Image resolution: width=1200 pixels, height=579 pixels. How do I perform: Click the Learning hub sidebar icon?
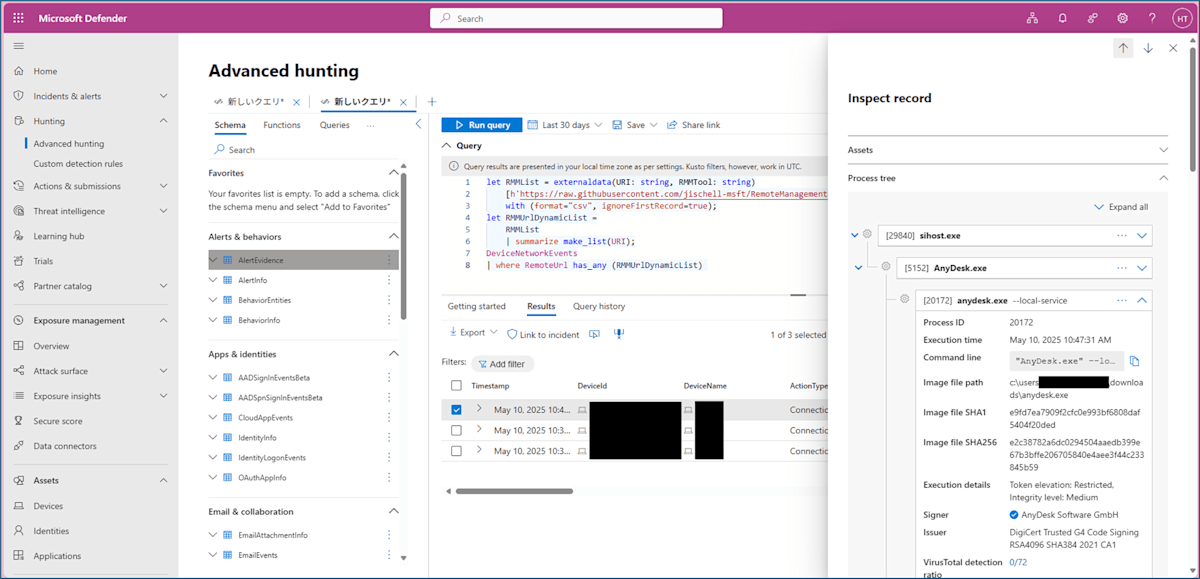(x=19, y=236)
